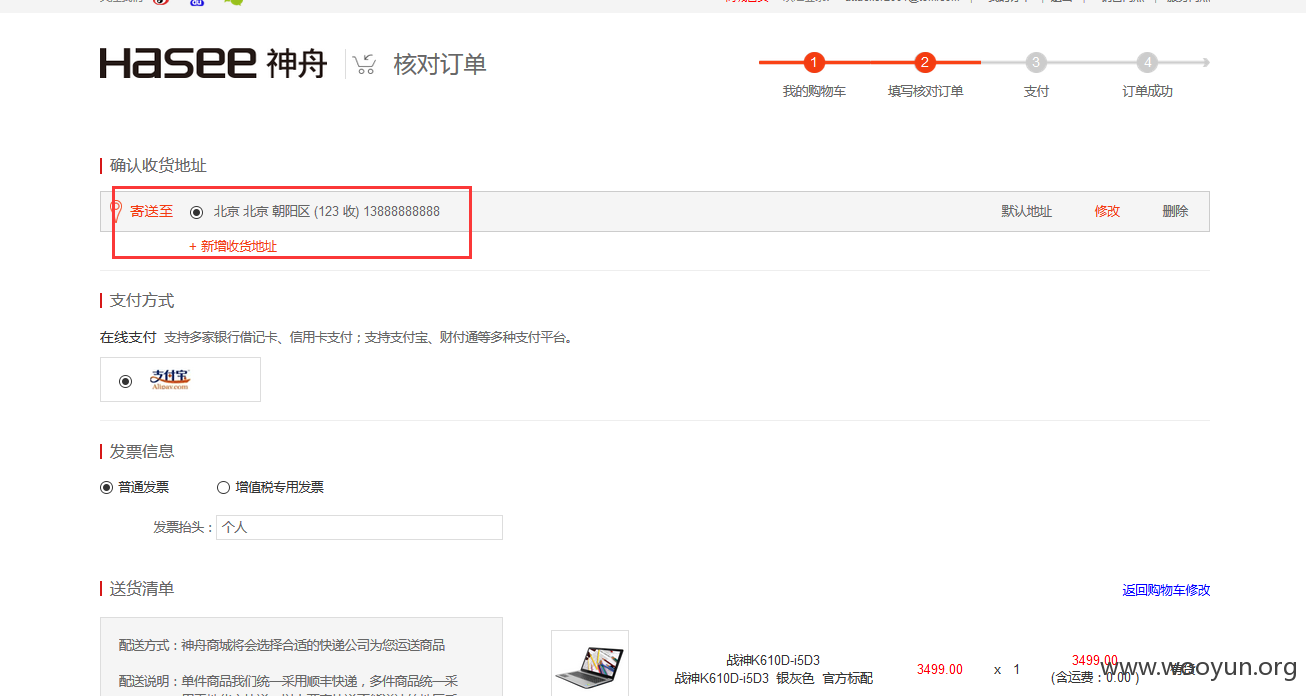This screenshot has height=696, width=1306.
Task: Click the 填写核对订单 step label
Action: [x=926, y=91]
